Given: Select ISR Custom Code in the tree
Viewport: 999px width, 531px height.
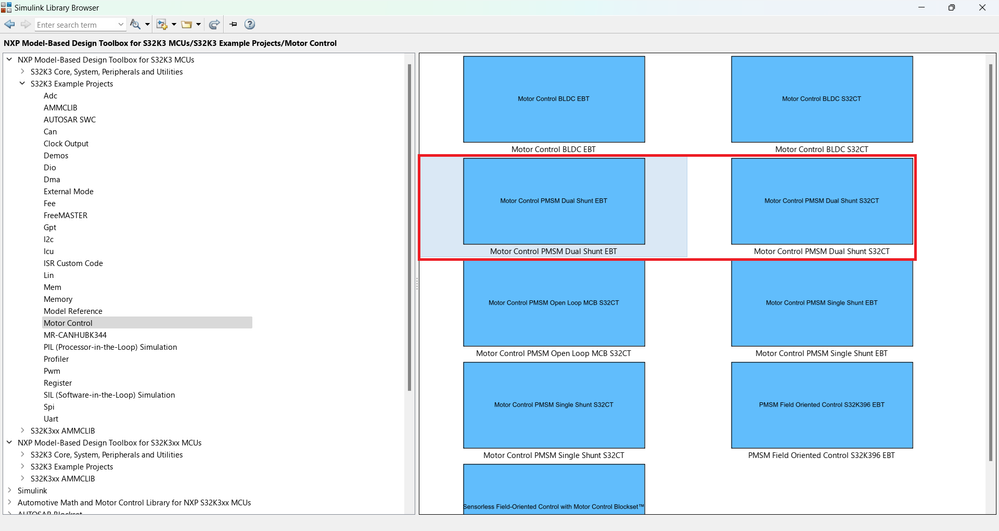Looking at the screenshot, I should point(73,263).
